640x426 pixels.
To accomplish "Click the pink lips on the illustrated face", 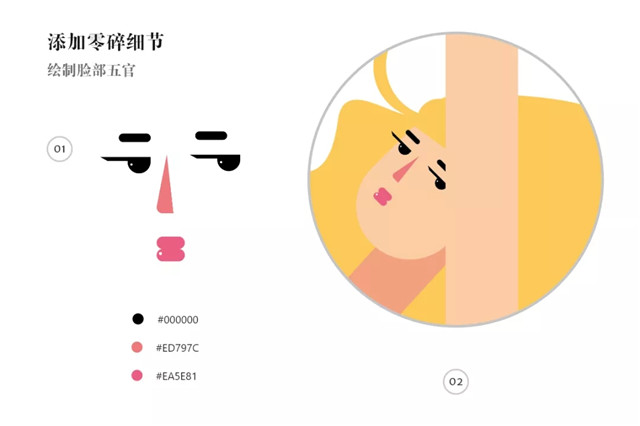I will 382,197.
